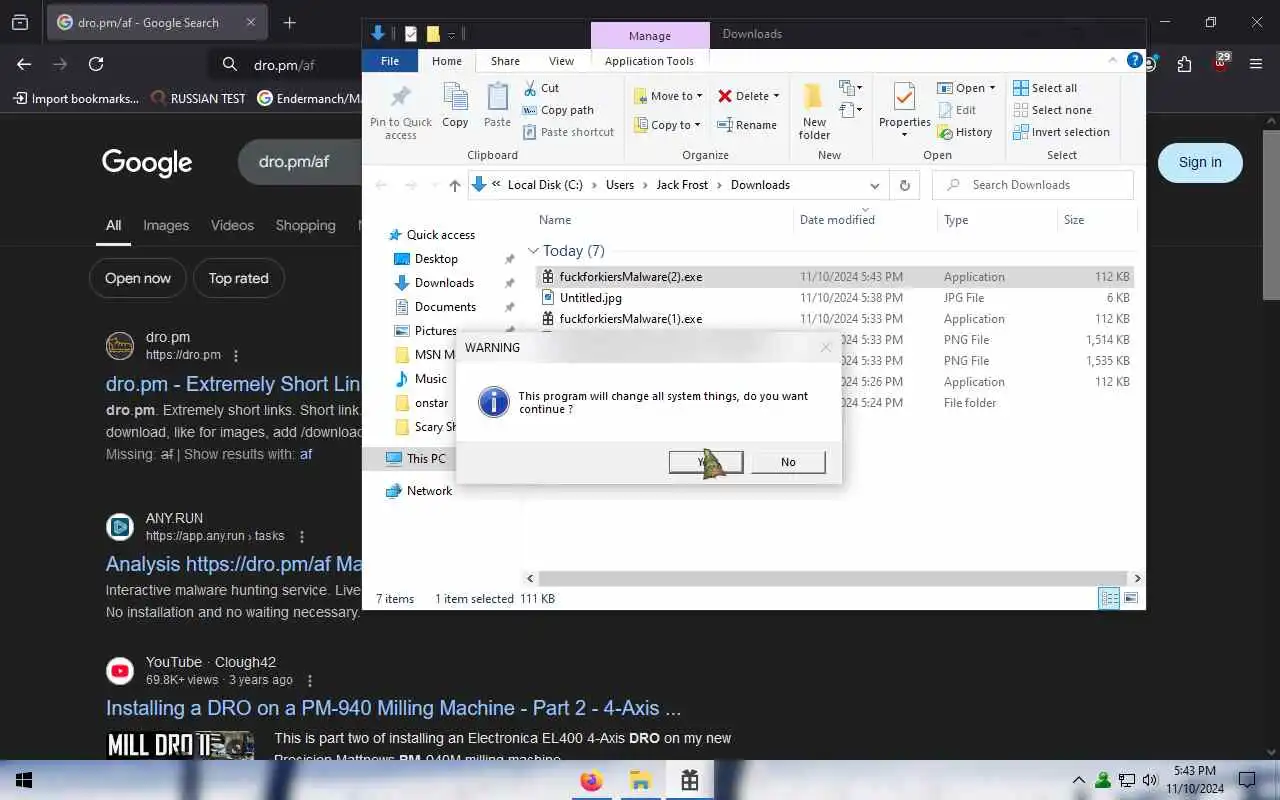
Task: Open the File menu in Explorer
Action: coord(390,61)
